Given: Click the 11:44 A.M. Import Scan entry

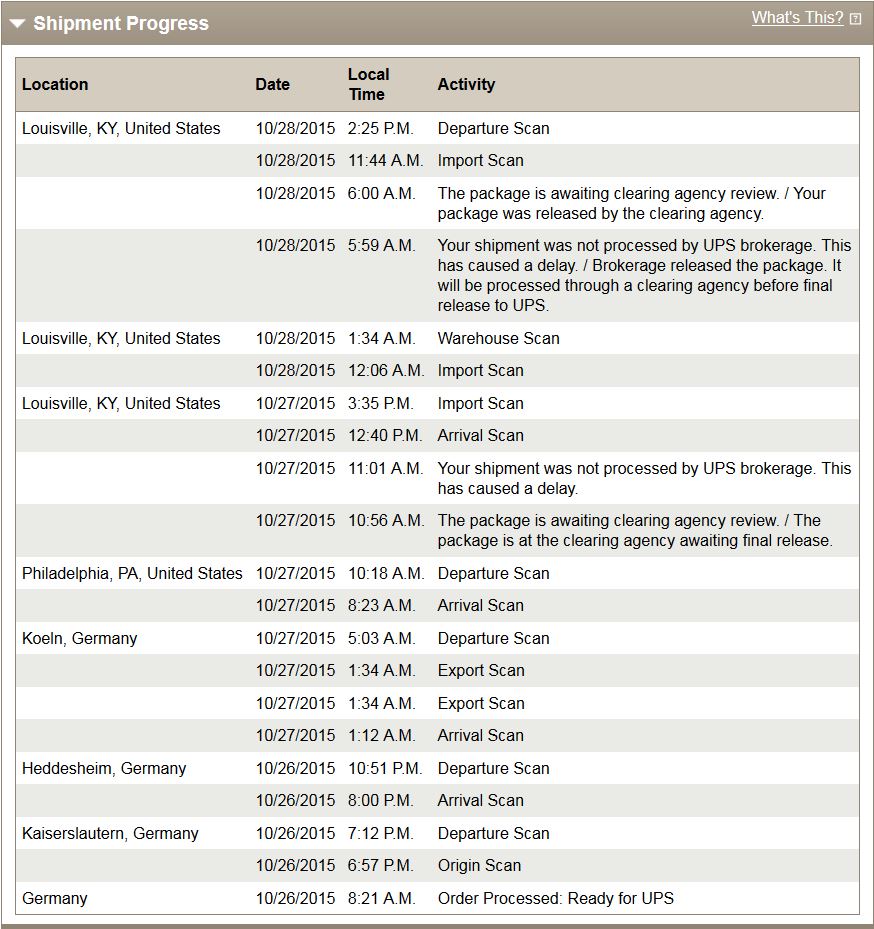Looking at the screenshot, I should [x=480, y=160].
